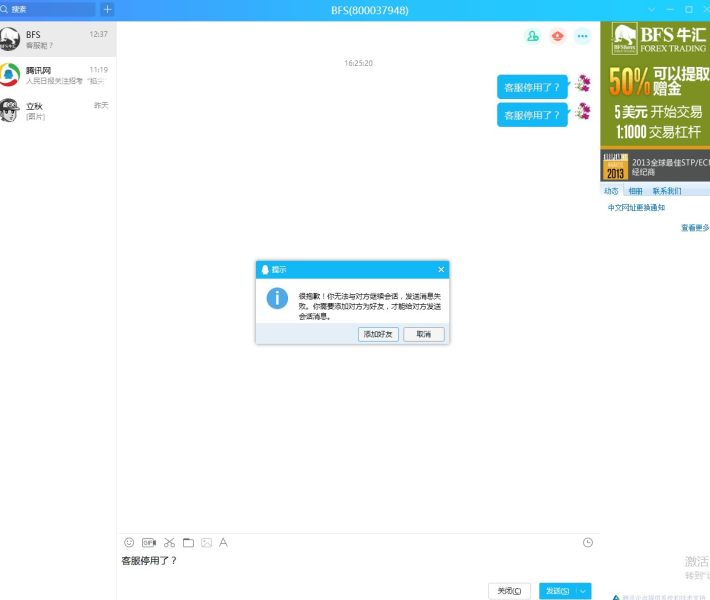Click the 中文网址更换通知 link
This screenshot has width=710, height=600.
click(636, 208)
